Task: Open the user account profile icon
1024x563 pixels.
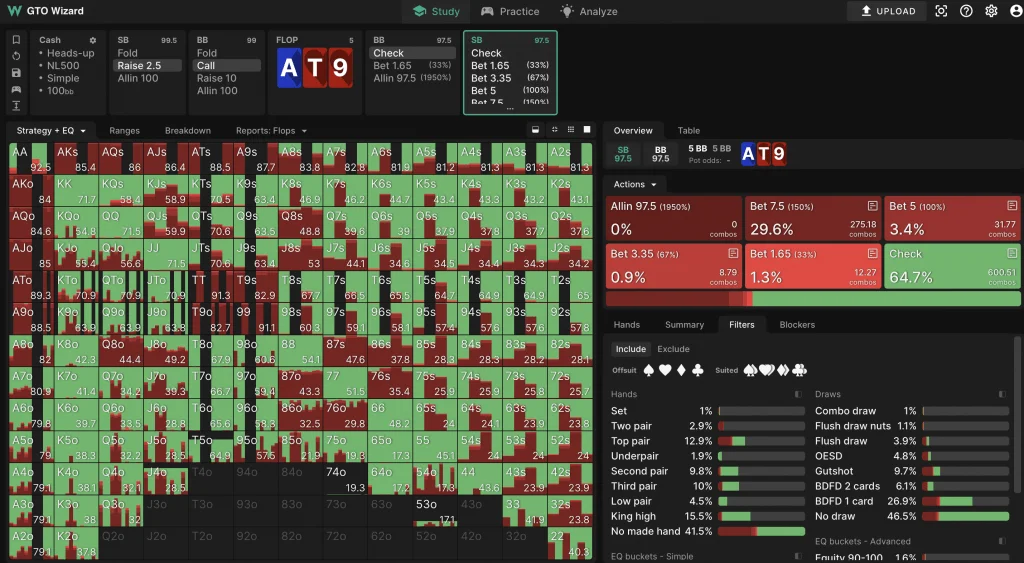Action: click(x=1016, y=11)
